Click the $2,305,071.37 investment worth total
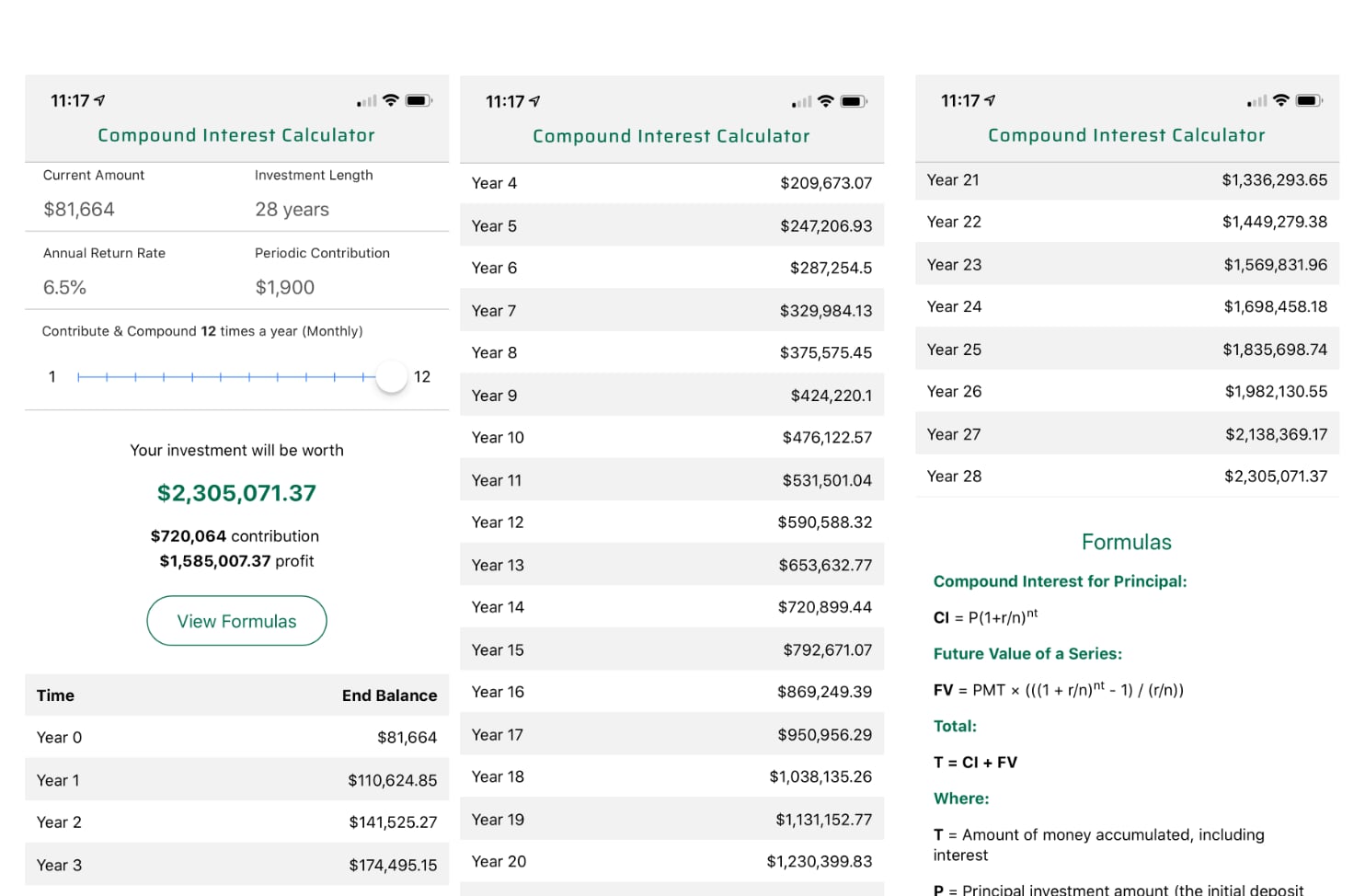 (236, 493)
